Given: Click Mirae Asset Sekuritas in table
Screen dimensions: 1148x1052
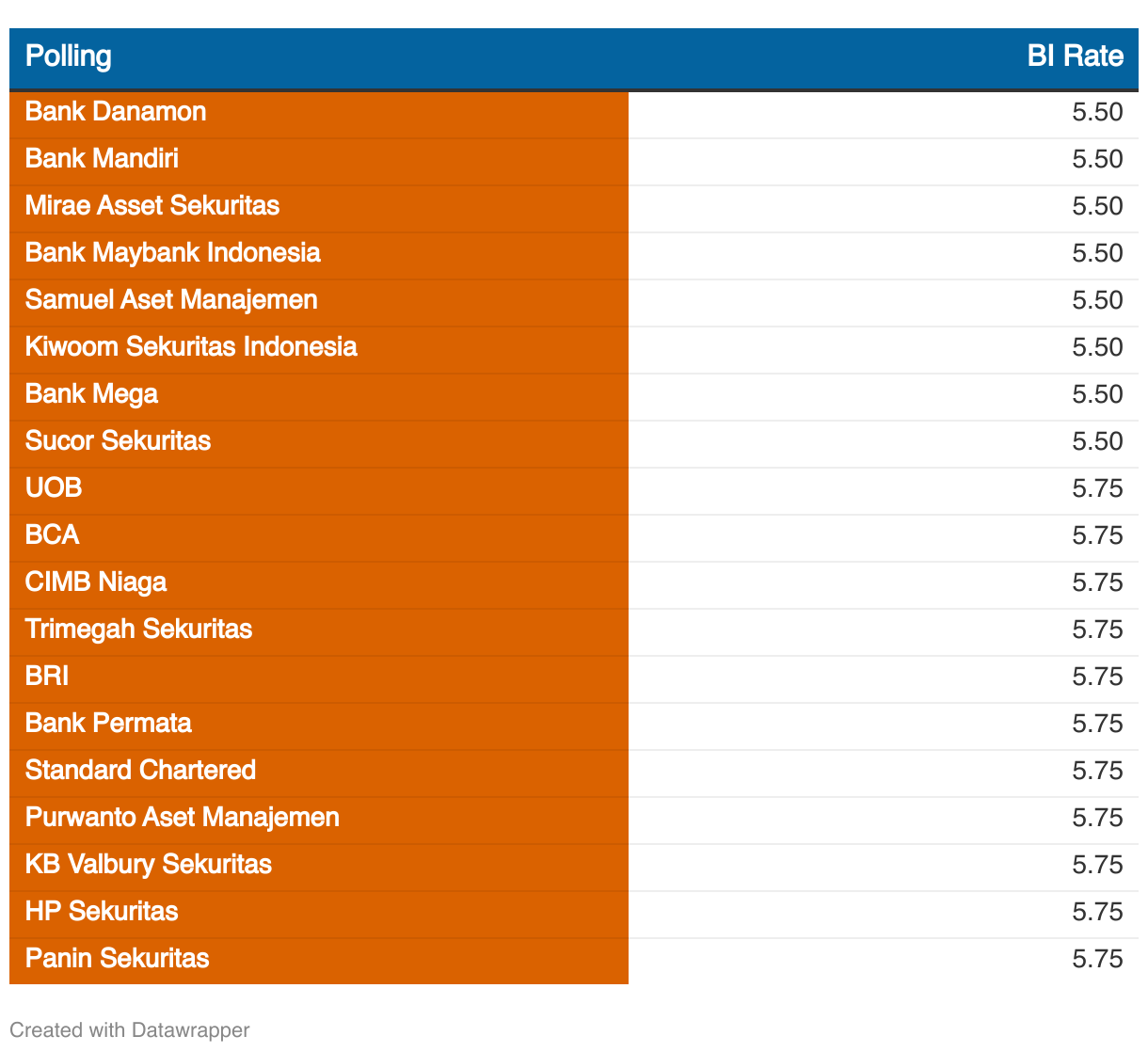Looking at the screenshot, I should (152, 206).
